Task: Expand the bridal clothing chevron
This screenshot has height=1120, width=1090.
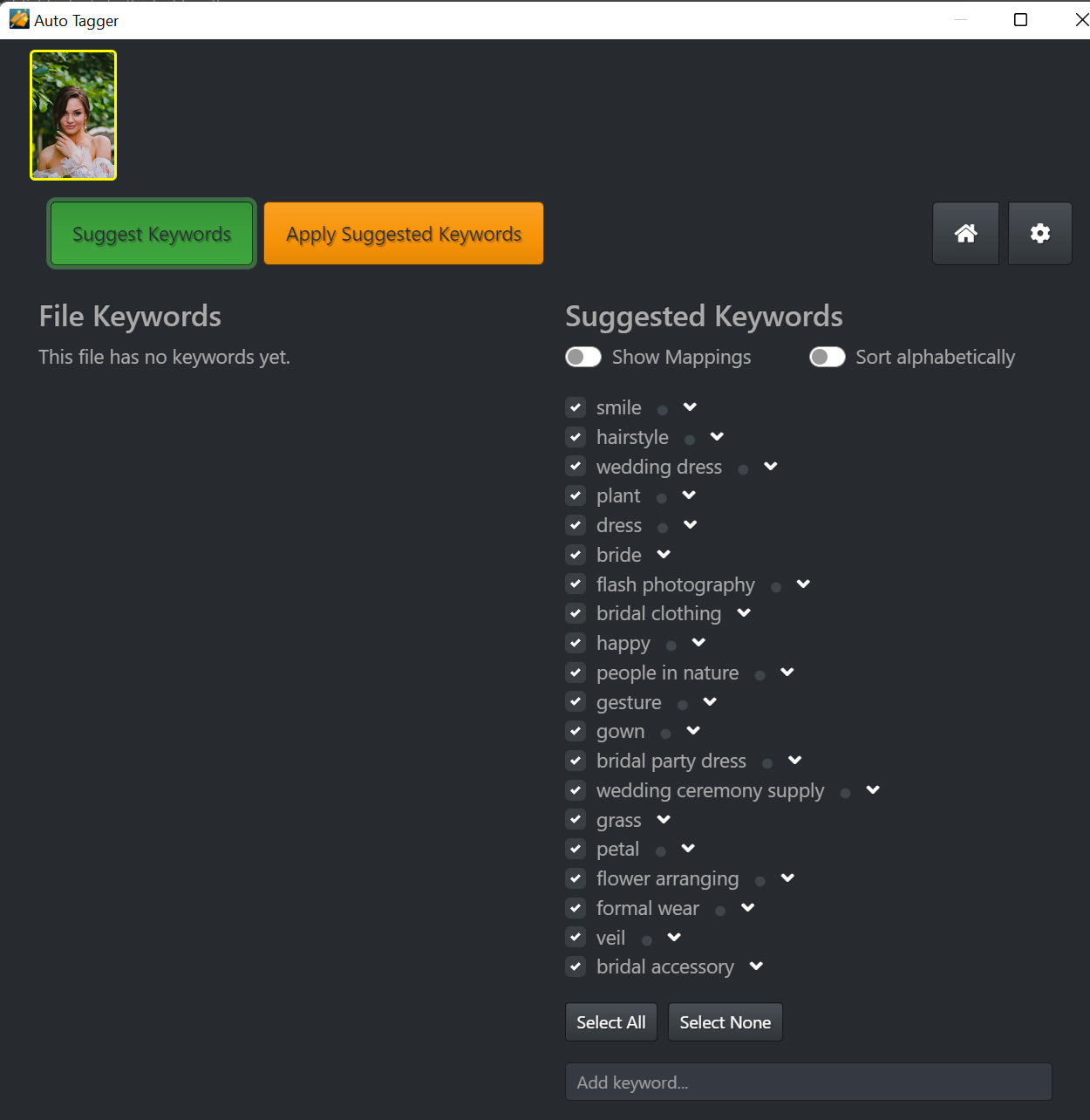Action: 744,612
